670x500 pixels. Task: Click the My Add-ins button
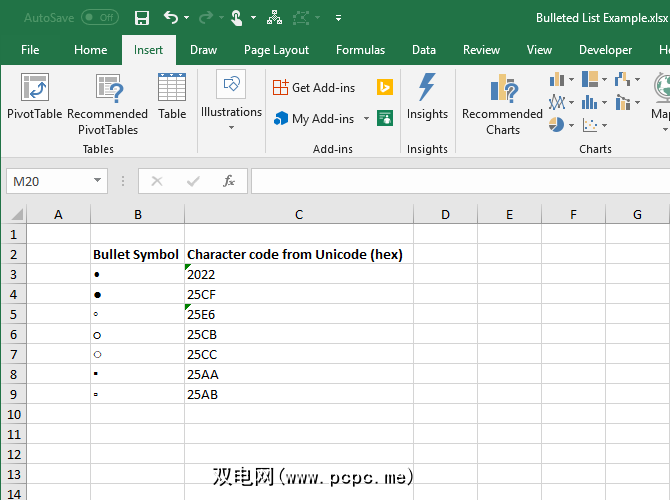pos(313,119)
